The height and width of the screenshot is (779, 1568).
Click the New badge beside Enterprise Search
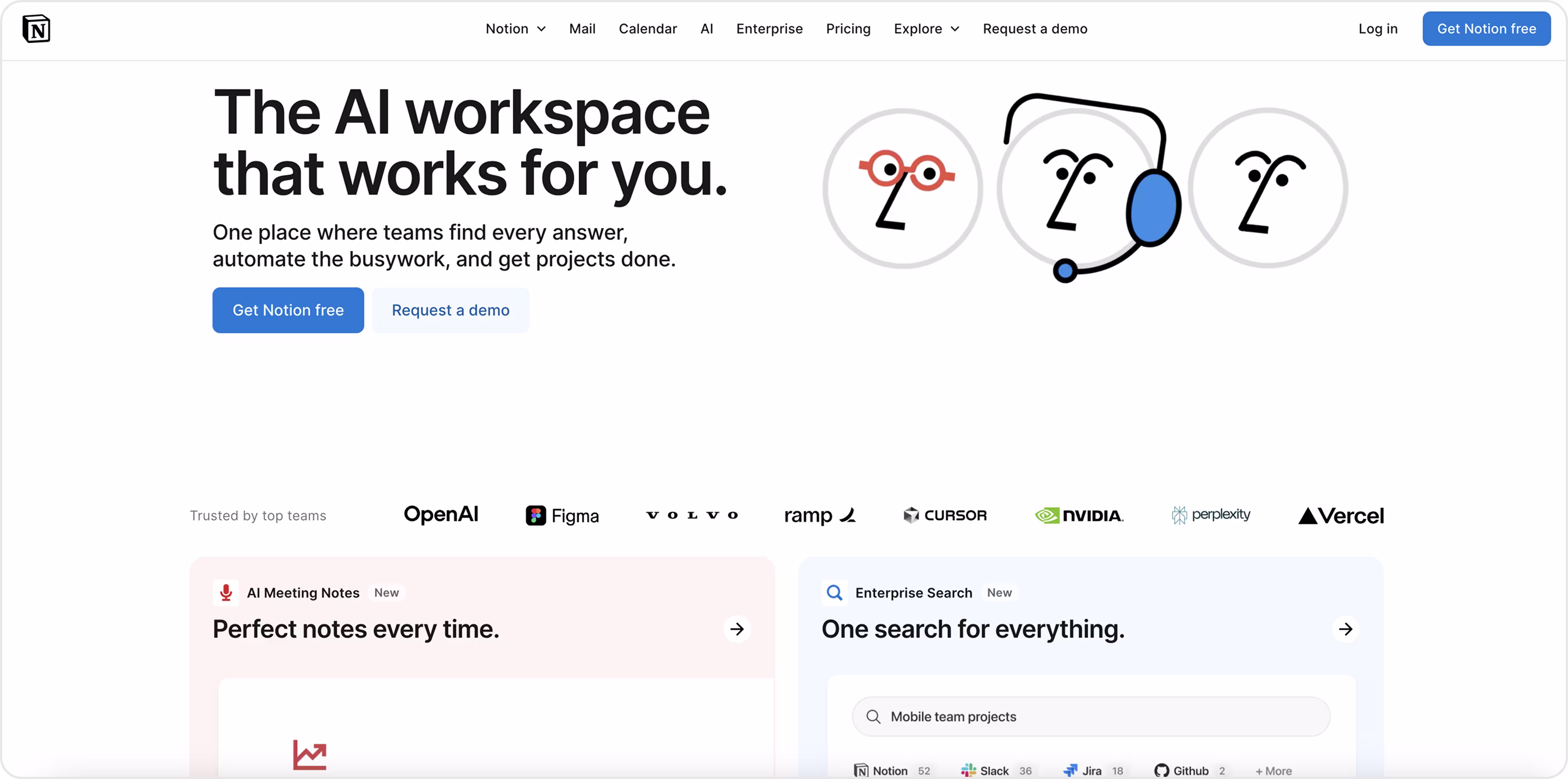coord(1000,593)
